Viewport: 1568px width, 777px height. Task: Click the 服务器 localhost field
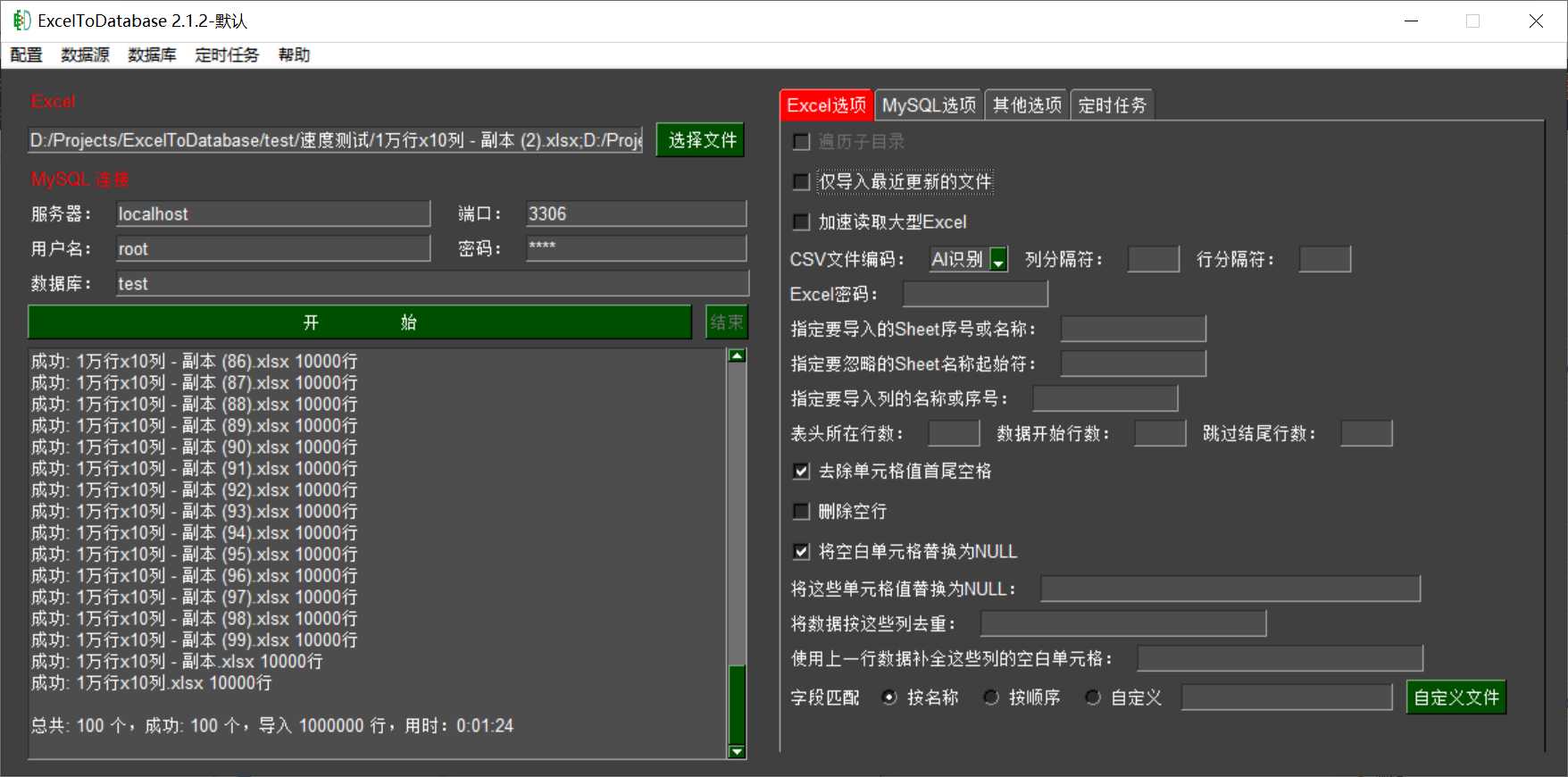coord(273,214)
